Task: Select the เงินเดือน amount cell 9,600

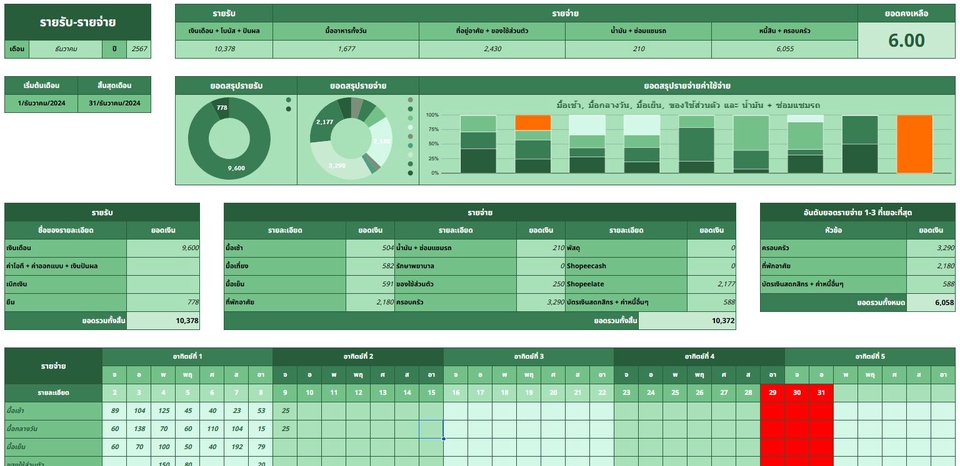Action: point(163,247)
